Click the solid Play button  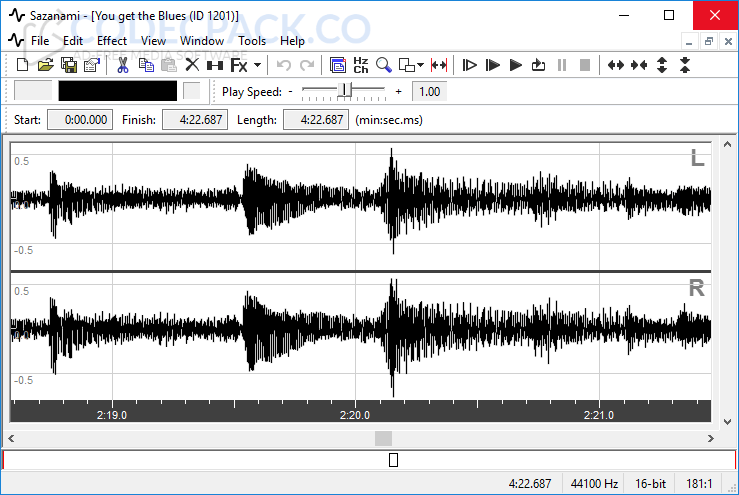(x=516, y=65)
